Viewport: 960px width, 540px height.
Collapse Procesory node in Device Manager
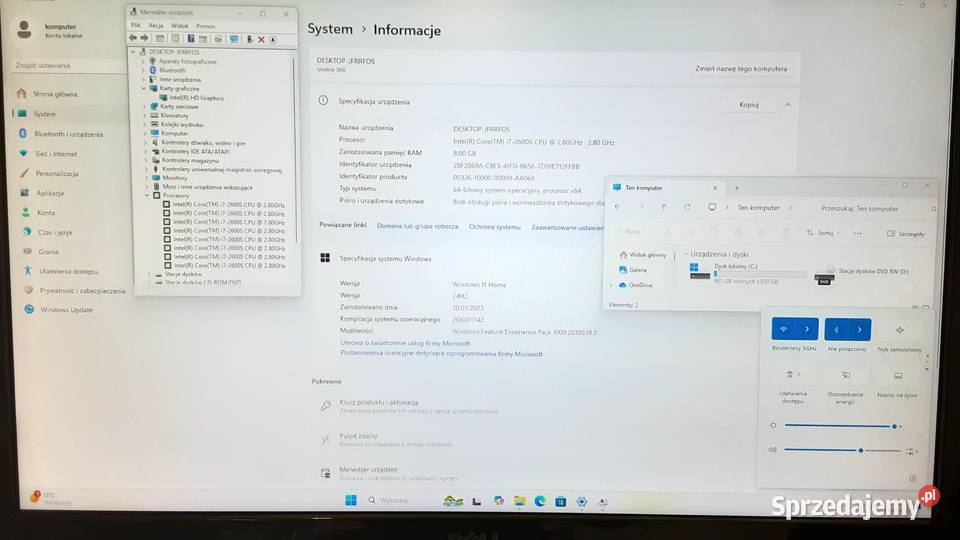147,195
